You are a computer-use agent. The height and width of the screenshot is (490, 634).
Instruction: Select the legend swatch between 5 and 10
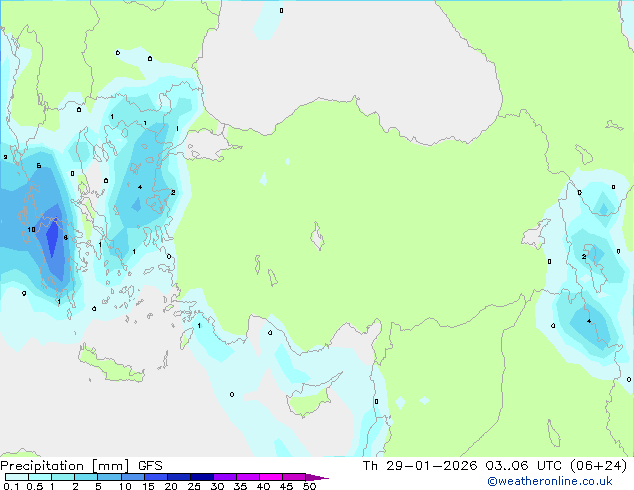[x=109, y=477]
